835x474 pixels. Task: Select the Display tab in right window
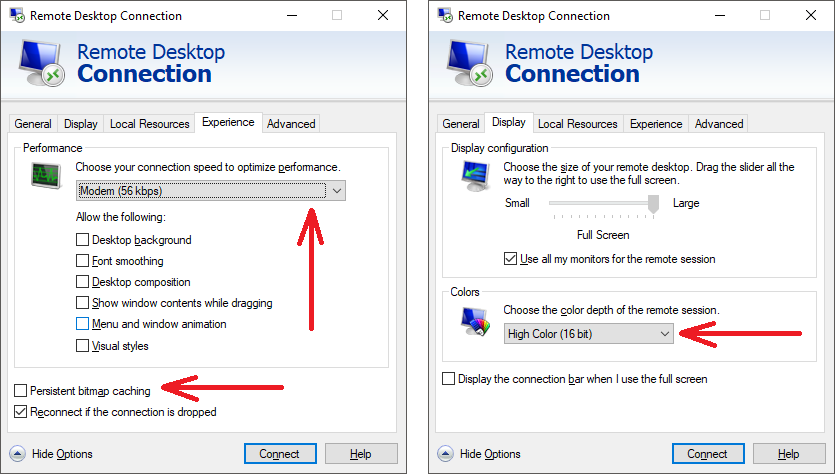pos(509,122)
